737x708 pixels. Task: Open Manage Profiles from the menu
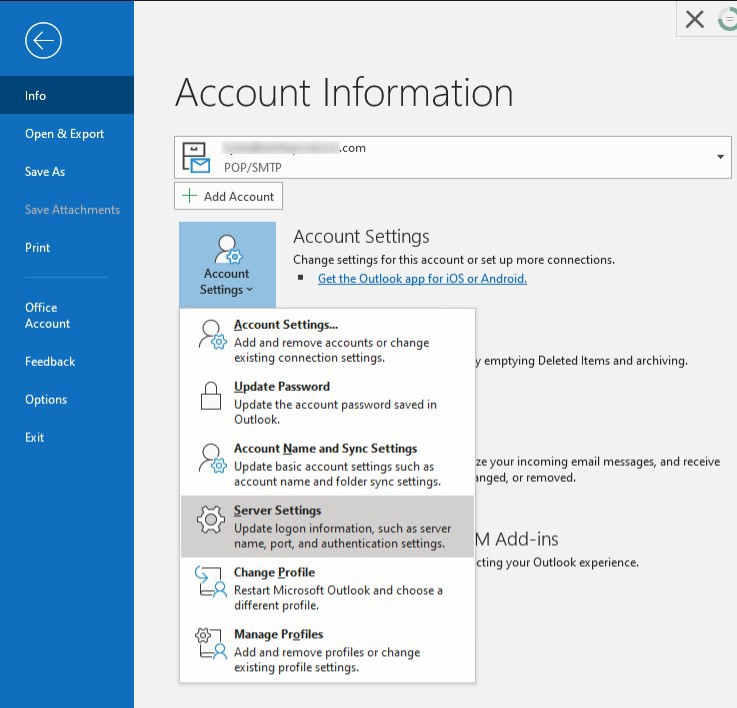[327, 650]
